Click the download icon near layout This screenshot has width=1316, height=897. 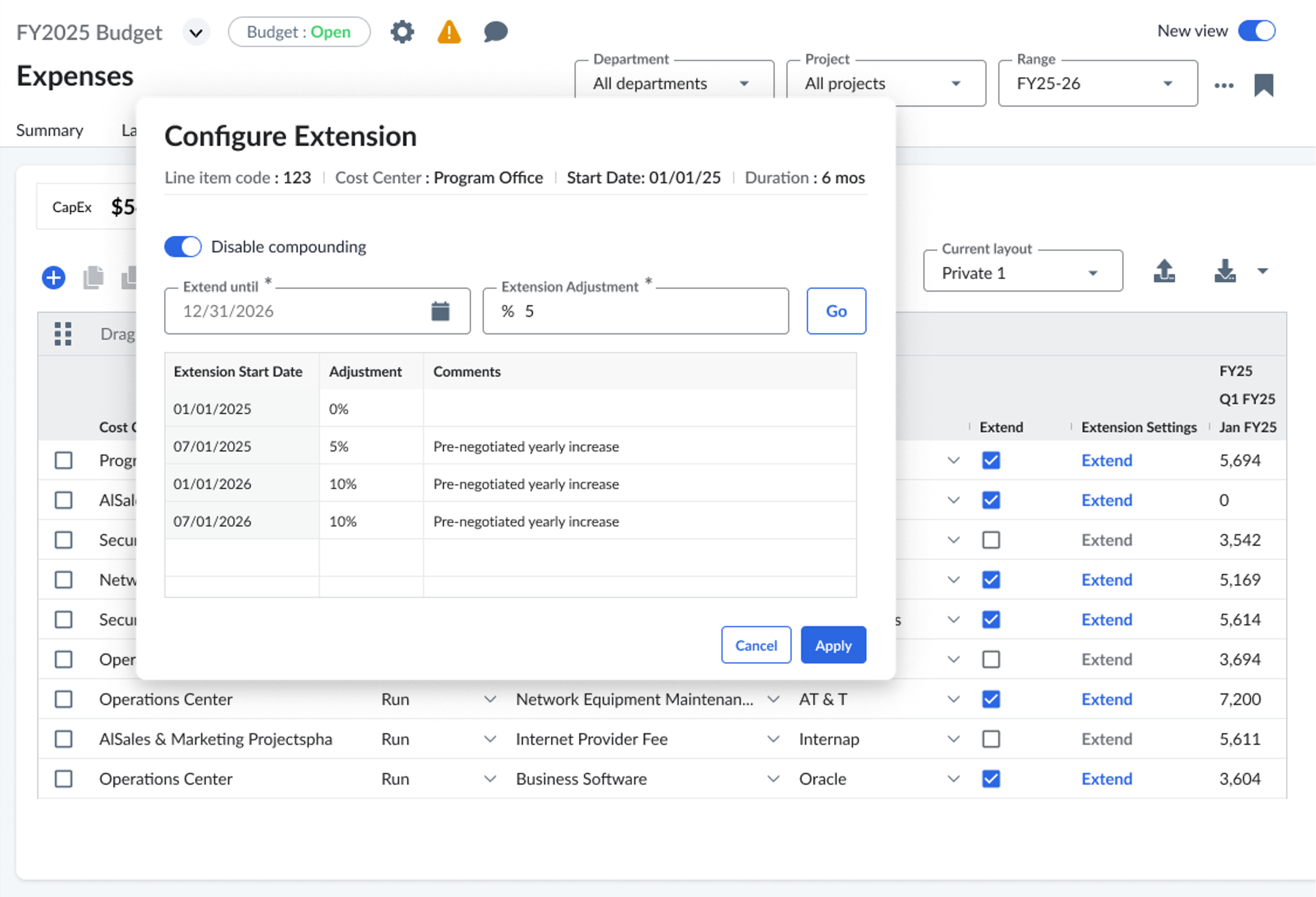click(1225, 271)
